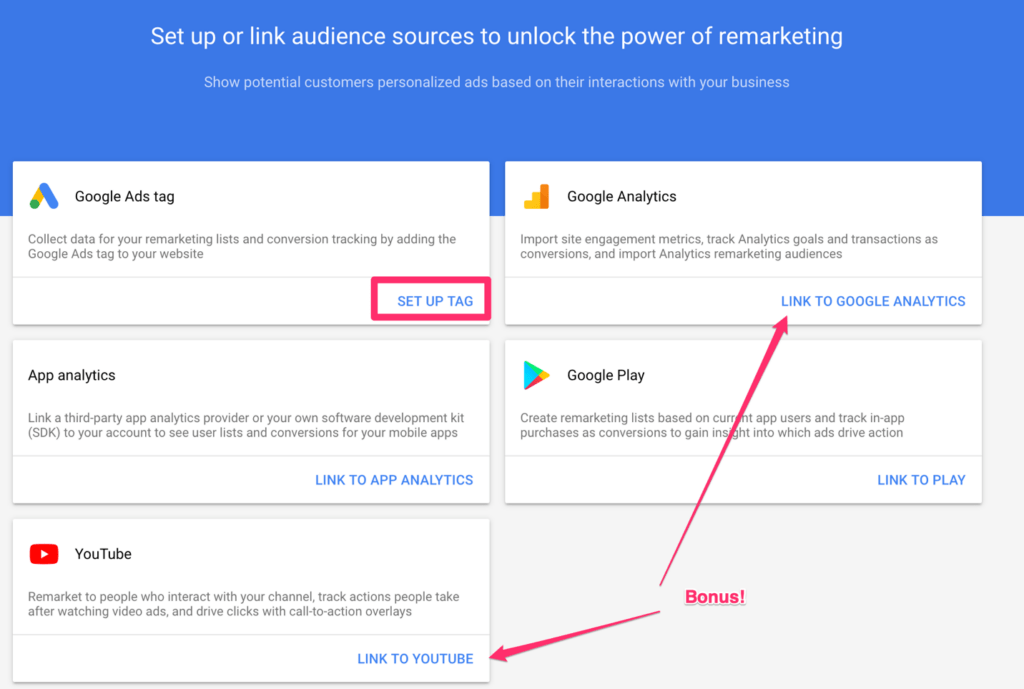Select LINK TO APP ANALYTICS
1024x689 pixels.
[394, 480]
